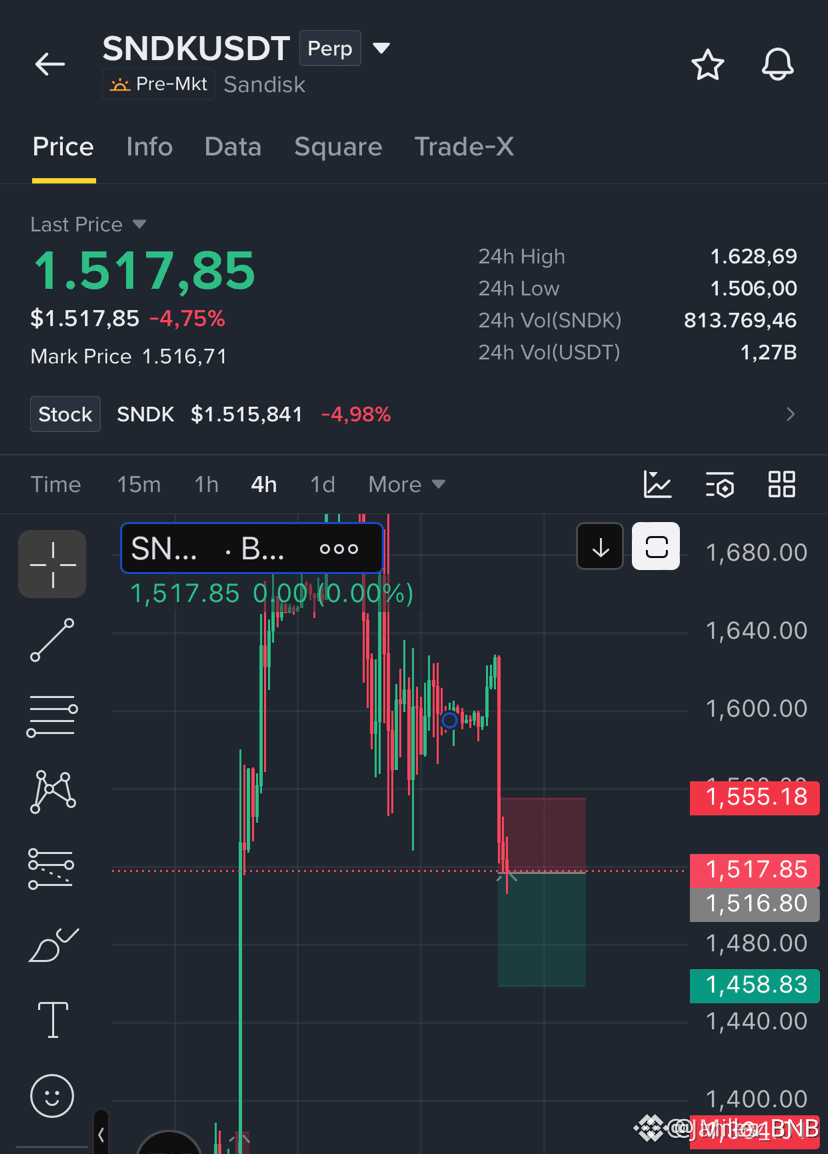This screenshot has height=1154, width=828.
Task: Tap the SN... symbol legend label
Action: click(x=164, y=549)
